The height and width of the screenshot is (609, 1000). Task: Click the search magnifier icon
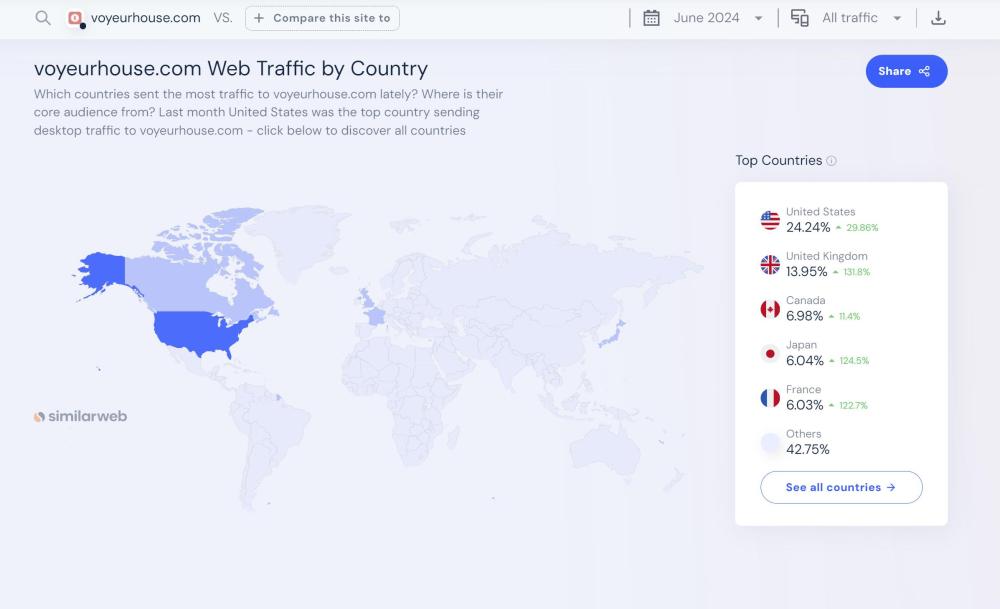(x=43, y=18)
